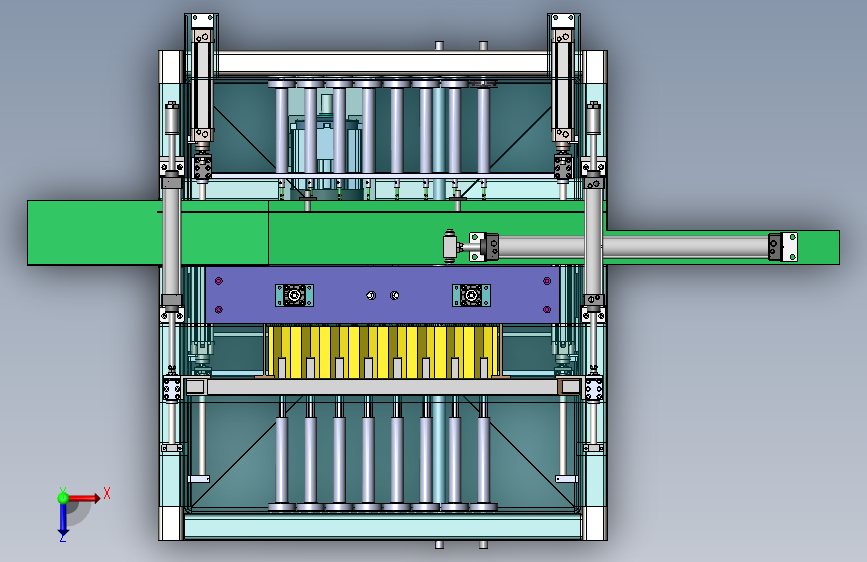Click the blue Z axis arrow of the triad

(63, 520)
